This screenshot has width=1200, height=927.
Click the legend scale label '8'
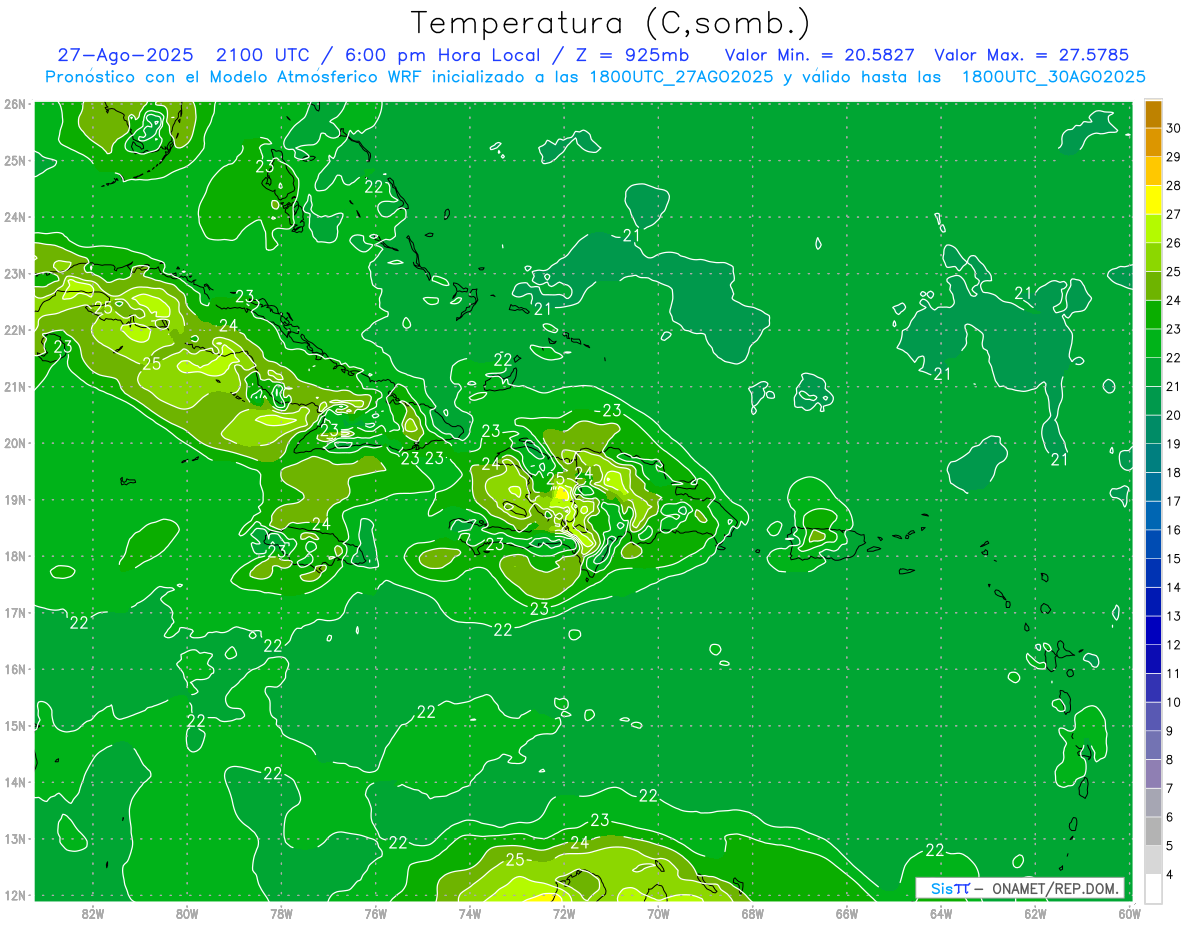pyautogui.click(x=1170, y=760)
